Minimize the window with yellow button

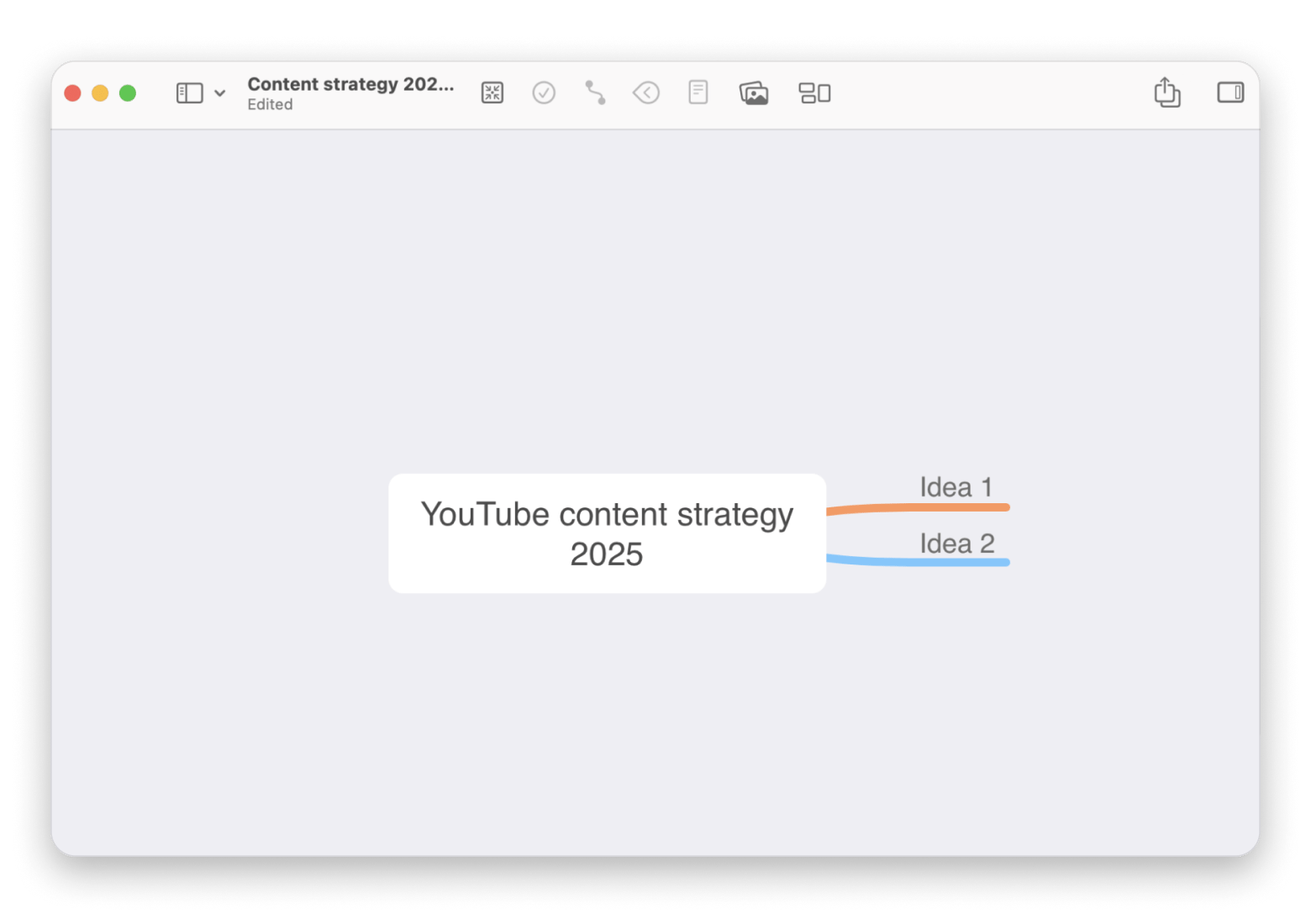100,93
